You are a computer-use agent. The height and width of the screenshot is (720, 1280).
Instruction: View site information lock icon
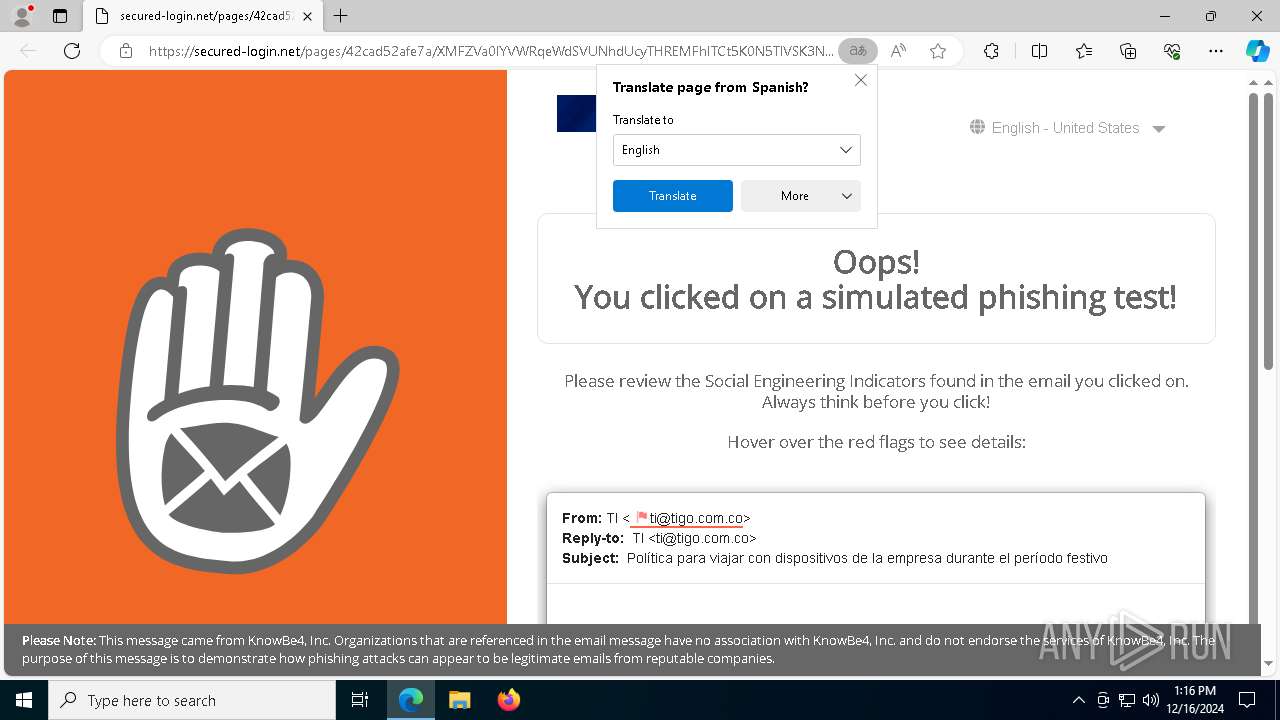pos(126,51)
